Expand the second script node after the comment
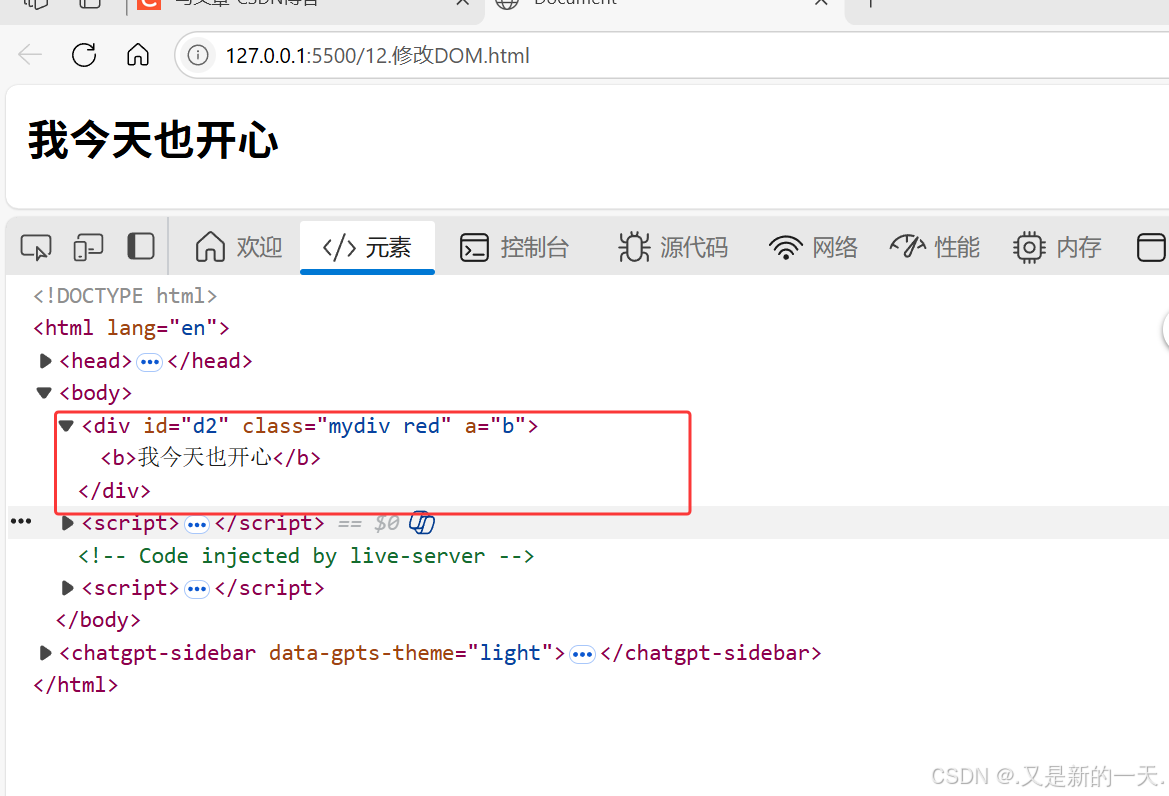Viewport: 1169px width, 796px height. coord(67,588)
